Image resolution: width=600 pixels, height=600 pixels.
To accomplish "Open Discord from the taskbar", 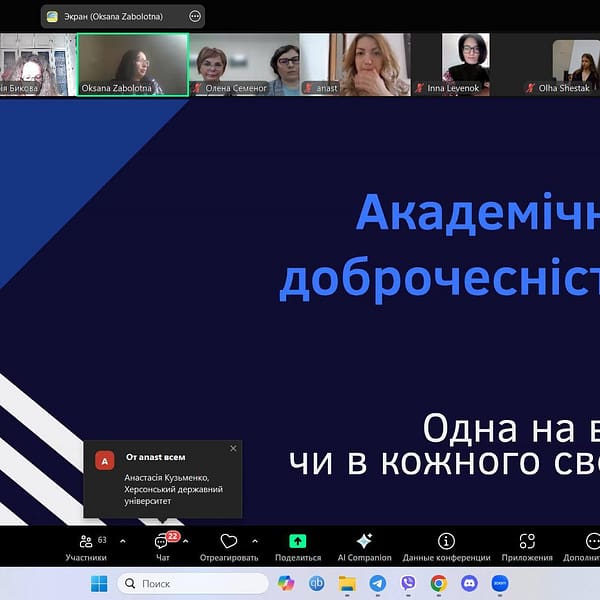I will (469, 583).
